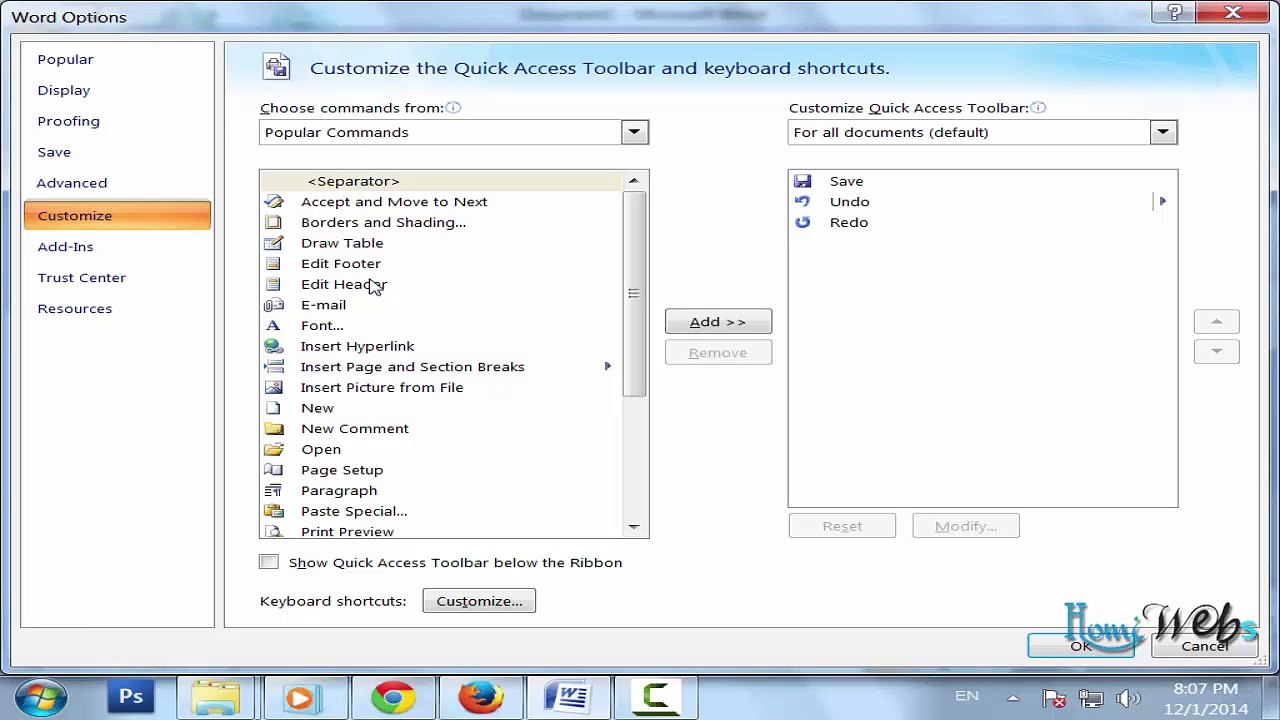Click the commands list scroll-down arrow
Image resolution: width=1280 pixels, height=720 pixels.
(x=634, y=527)
